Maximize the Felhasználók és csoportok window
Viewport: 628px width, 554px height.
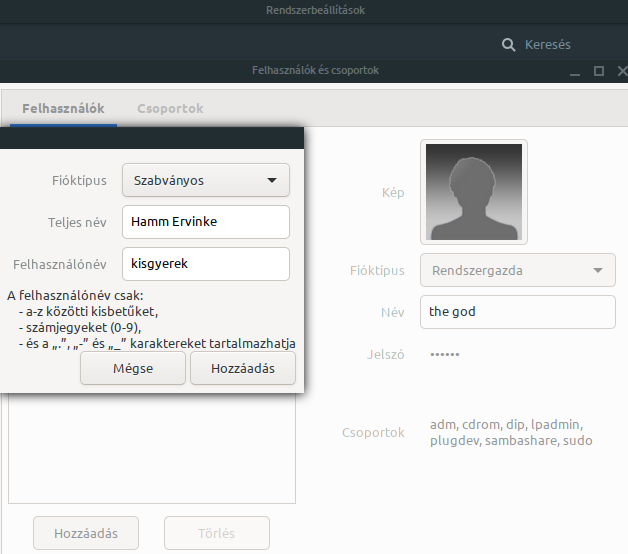(599, 71)
